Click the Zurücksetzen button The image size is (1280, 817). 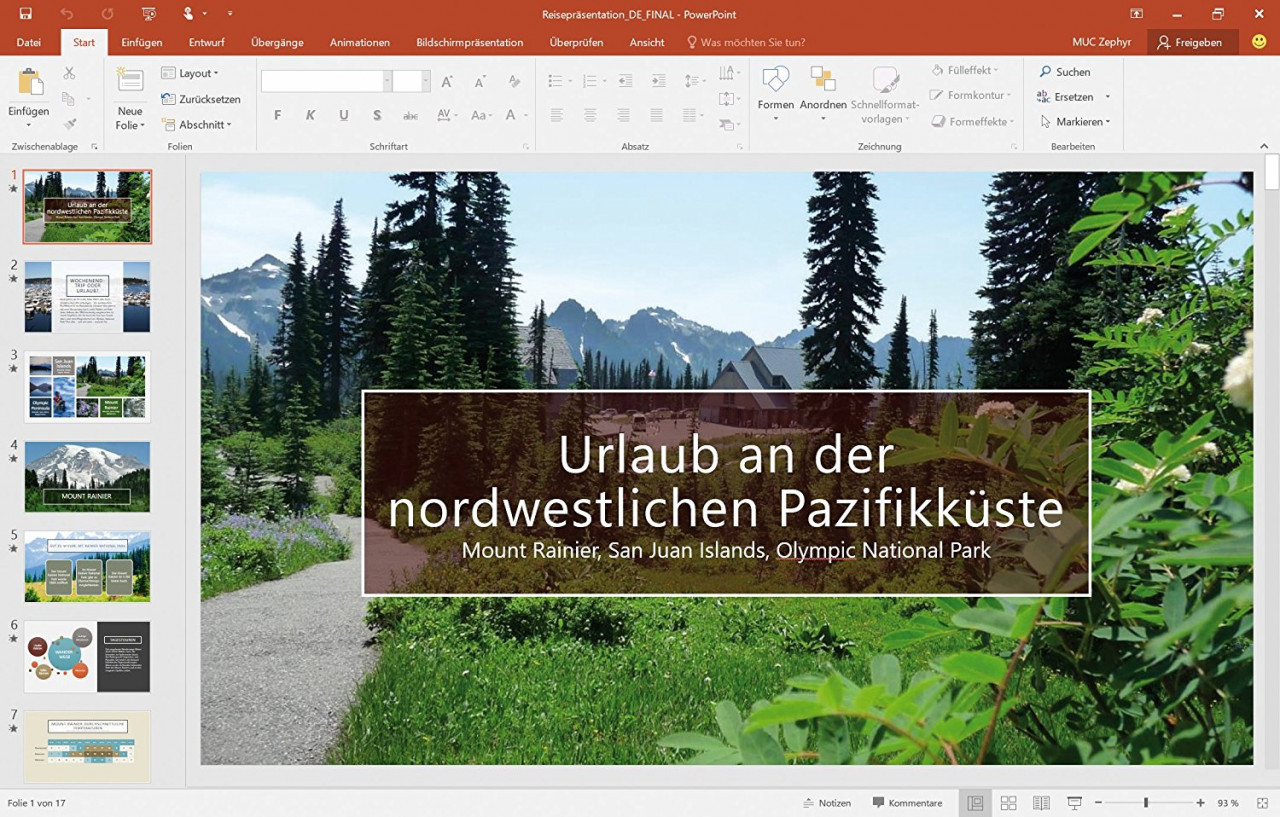[201, 99]
